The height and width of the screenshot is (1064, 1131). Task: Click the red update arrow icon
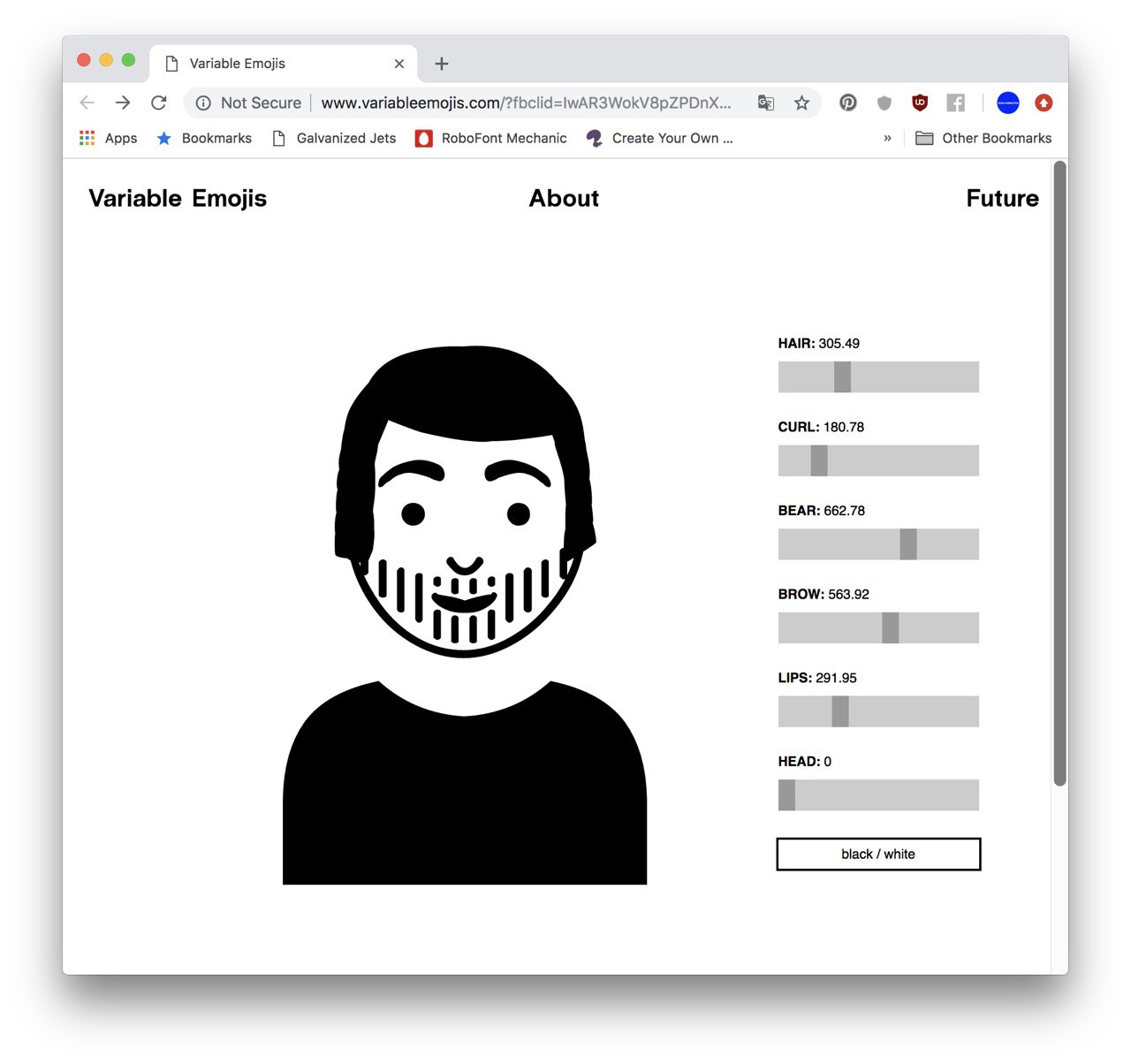(1044, 103)
